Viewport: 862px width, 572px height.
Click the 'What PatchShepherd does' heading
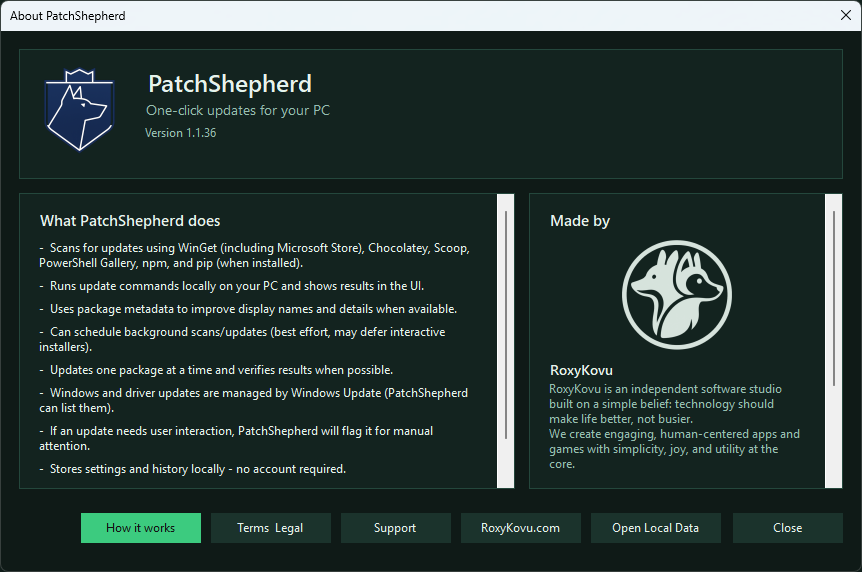130,221
